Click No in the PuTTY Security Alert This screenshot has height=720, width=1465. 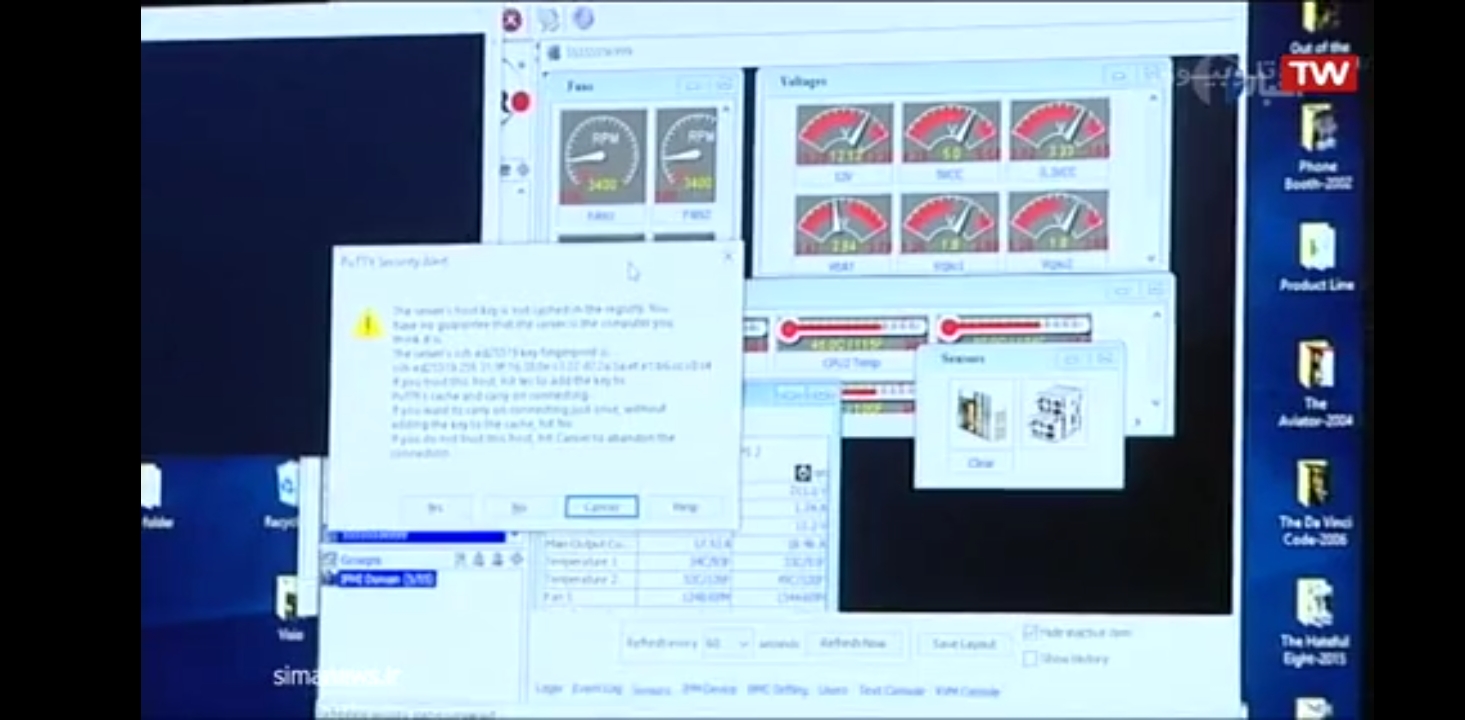(518, 507)
